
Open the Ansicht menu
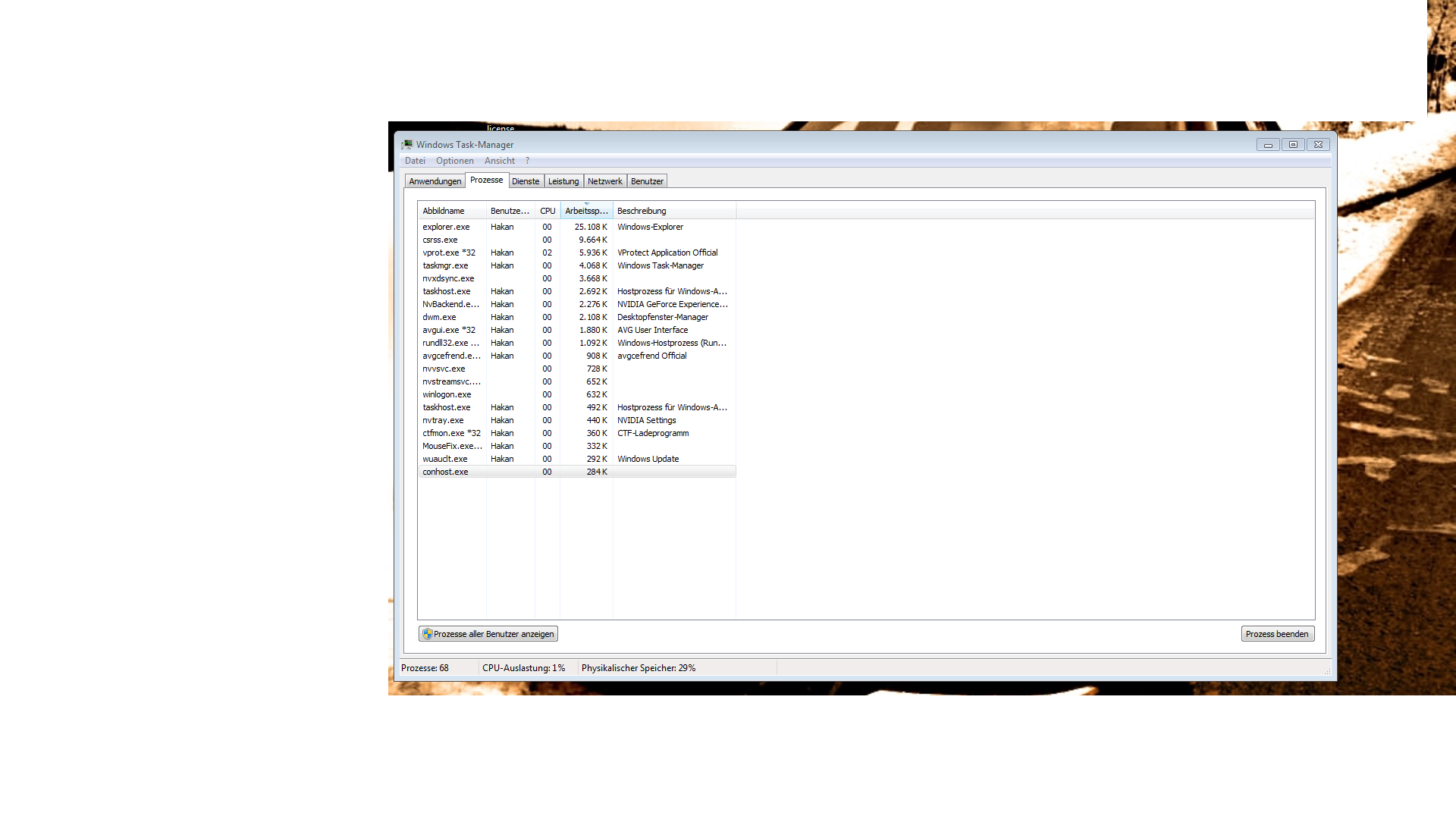(x=499, y=161)
